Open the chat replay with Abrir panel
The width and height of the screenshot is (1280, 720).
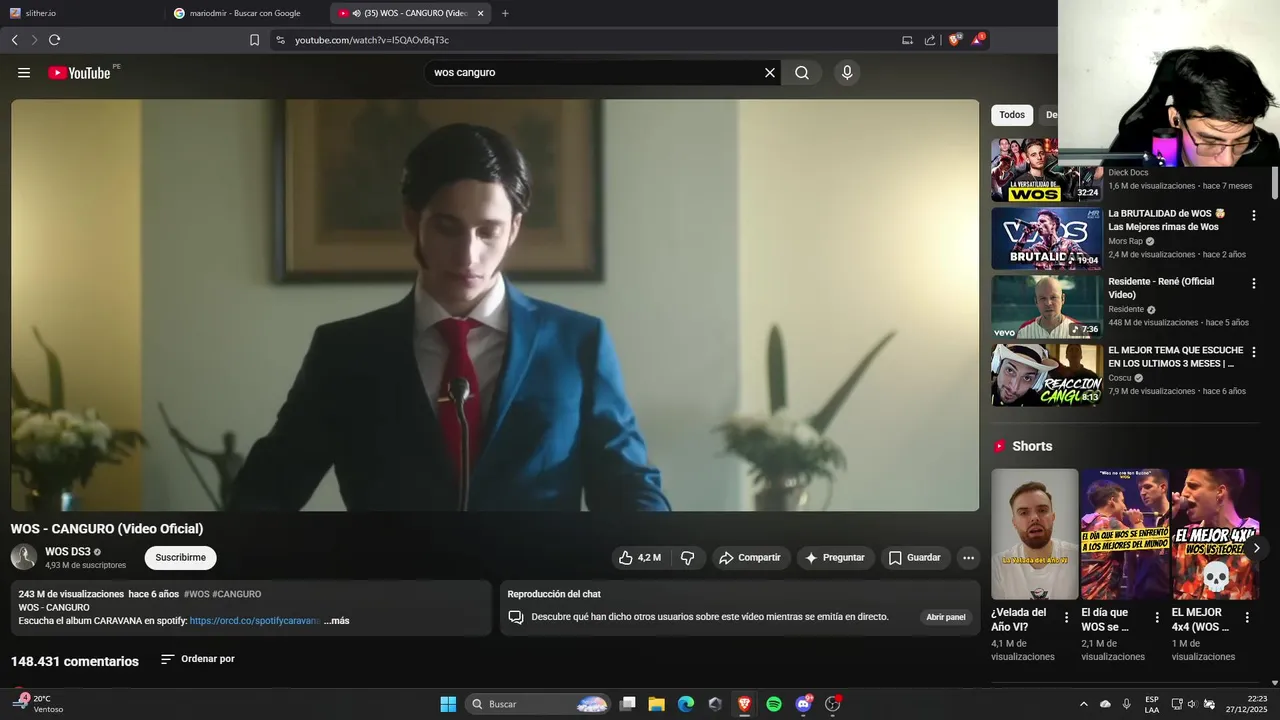[x=946, y=617]
